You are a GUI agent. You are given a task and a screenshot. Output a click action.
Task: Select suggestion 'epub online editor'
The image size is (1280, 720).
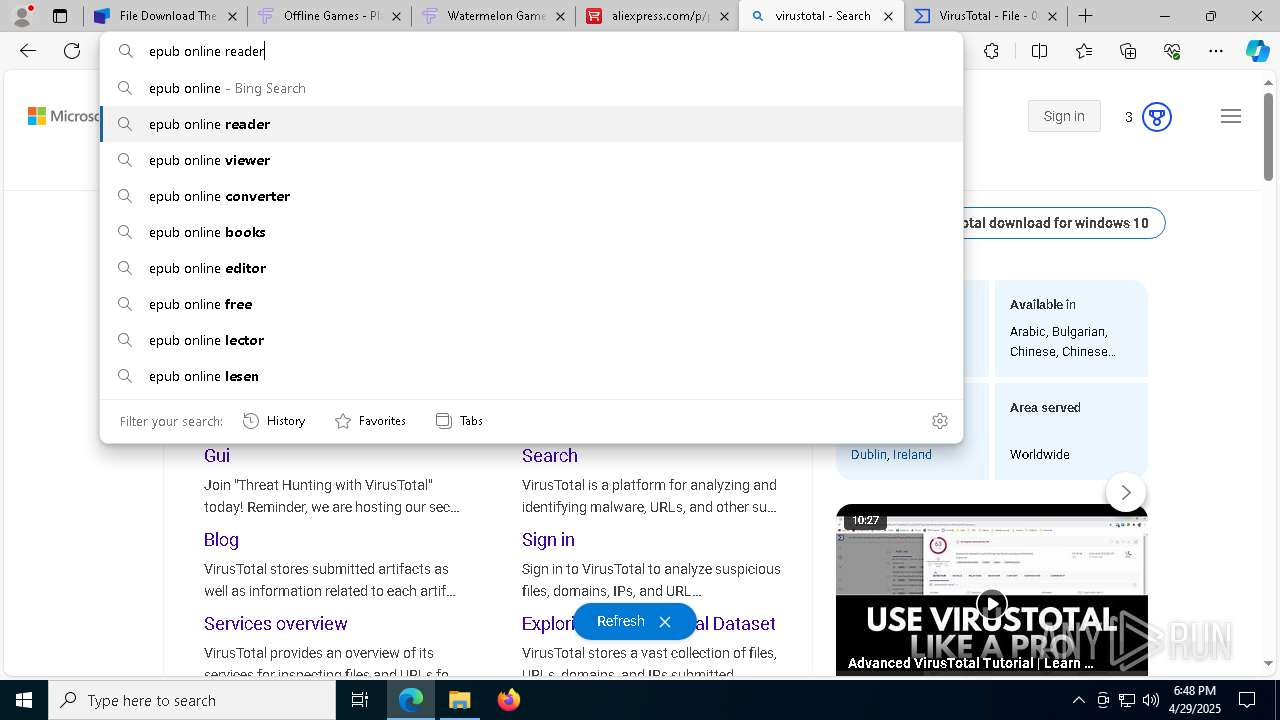pyautogui.click(x=531, y=268)
